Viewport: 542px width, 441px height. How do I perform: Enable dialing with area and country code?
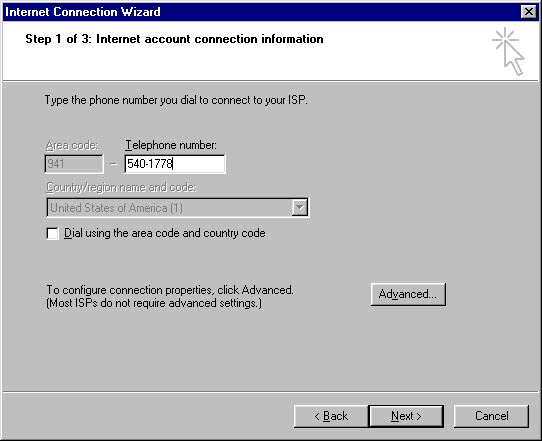click(53, 233)
